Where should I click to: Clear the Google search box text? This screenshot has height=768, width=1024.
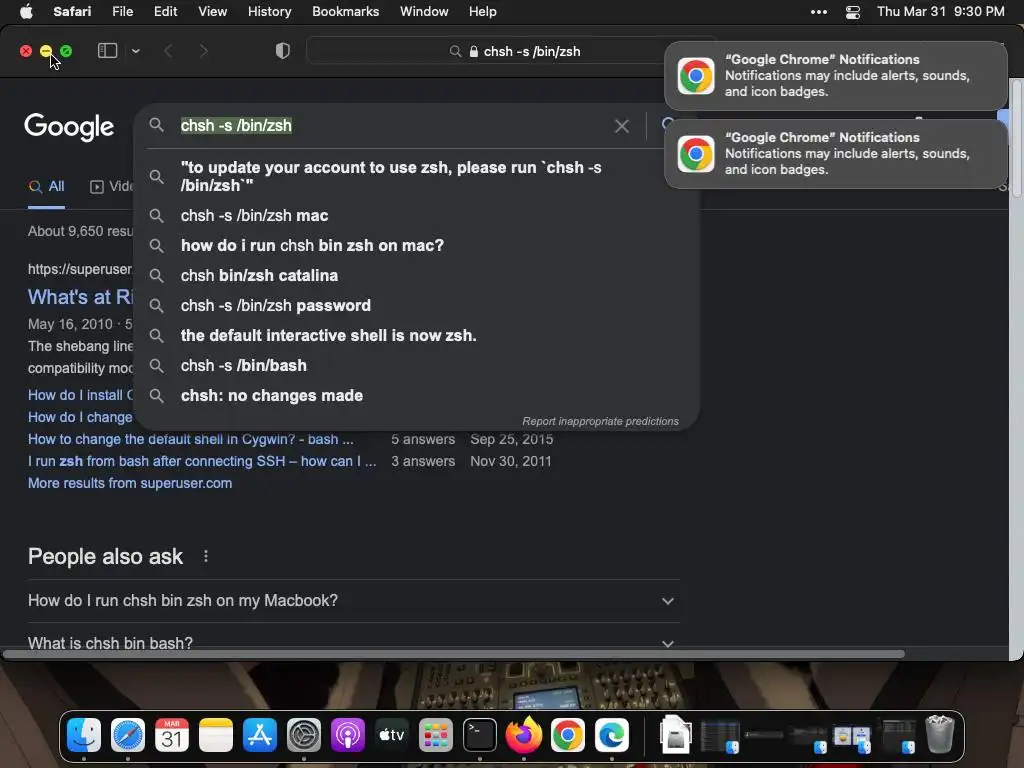[x=622, y=126]
